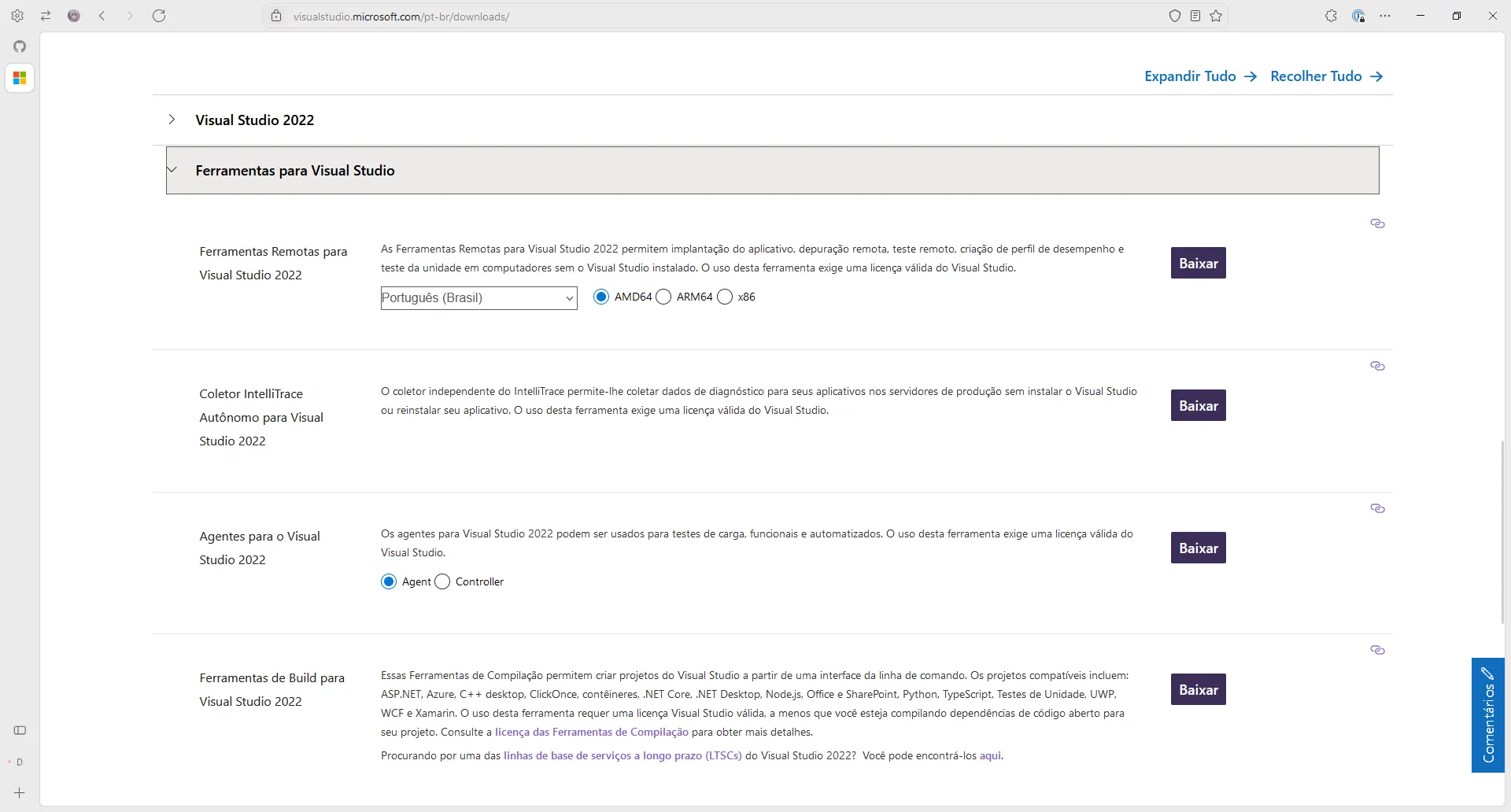
Task: Open the account sync icon in toolbar
Action: [x=1358, y=16]
